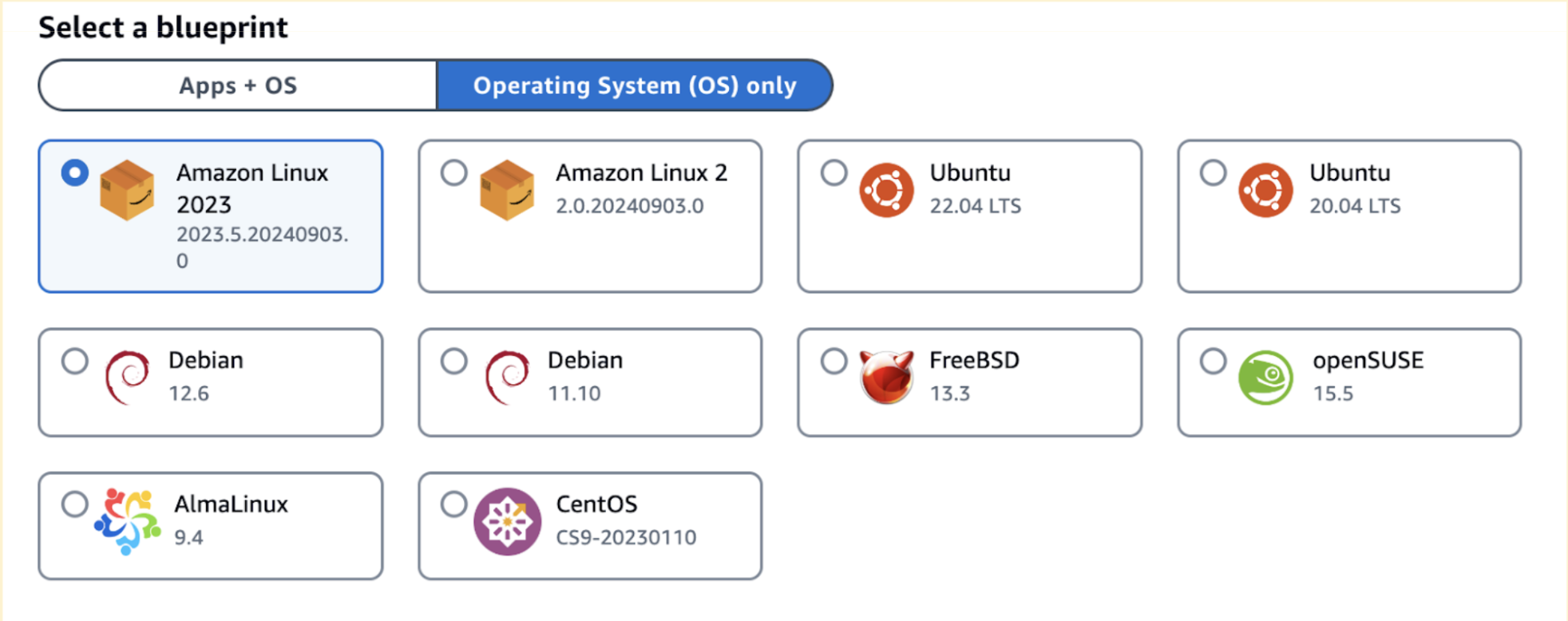Click the 'CentOS' name text

click(x=596, y=504)
